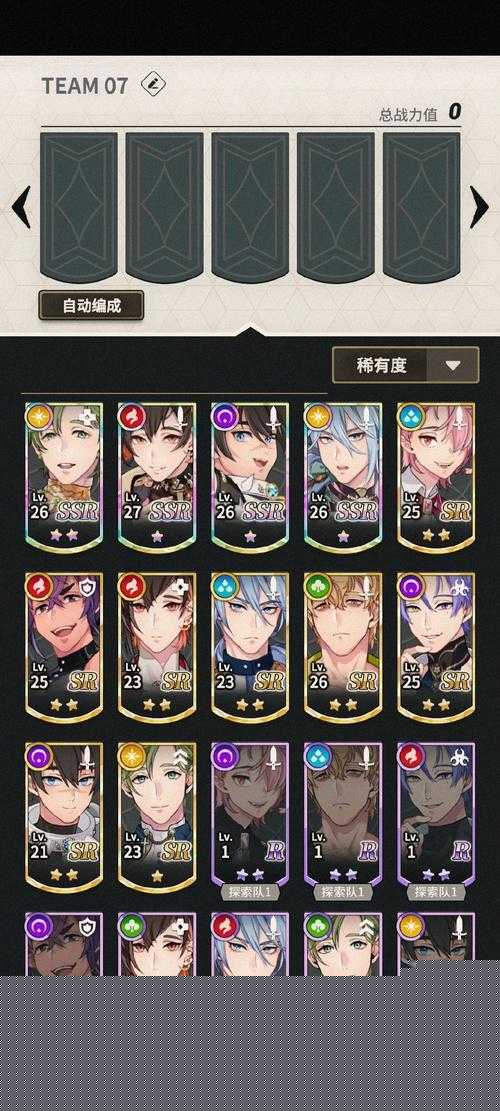Pick the Lv. 26 SSR dark element card
The image size is (500, 1111).
[250, 477]
